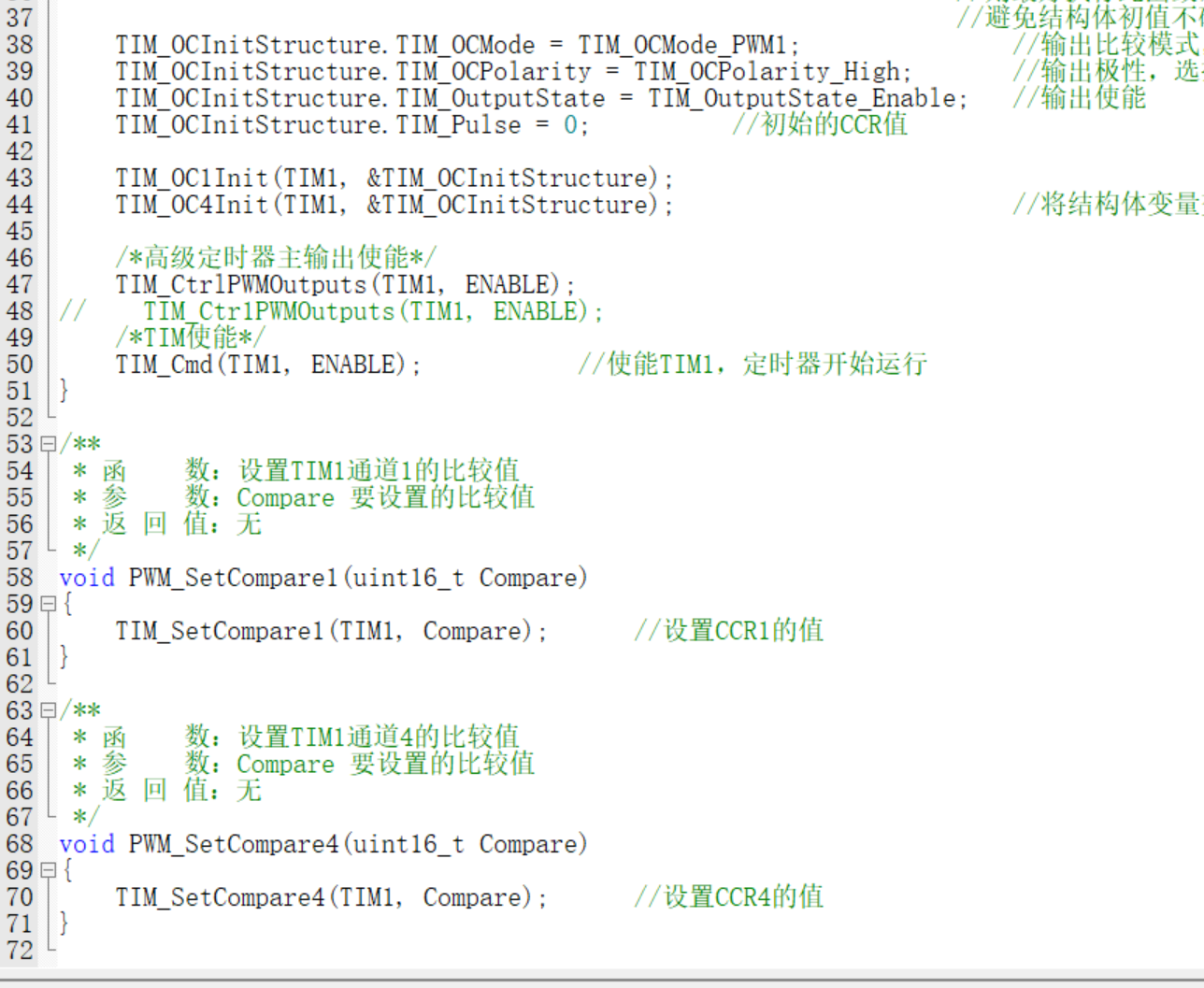Click the TIM_SetCompare1 call on line 60
The image size is (1204, 988).
pos(331,631)
